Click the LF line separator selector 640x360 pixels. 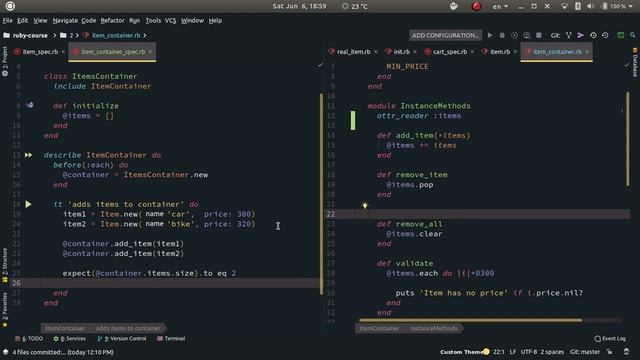point(513,352)
